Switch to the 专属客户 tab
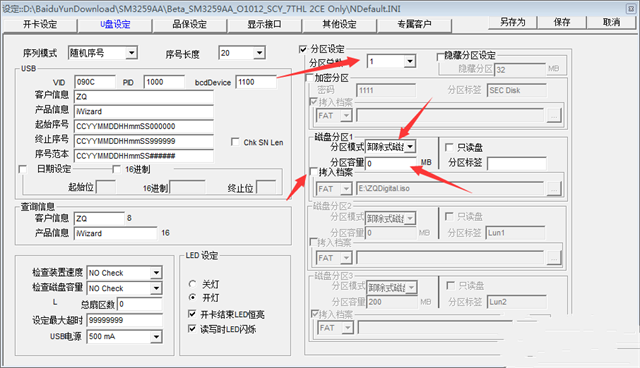640x368 pixels. click(414, 24)
